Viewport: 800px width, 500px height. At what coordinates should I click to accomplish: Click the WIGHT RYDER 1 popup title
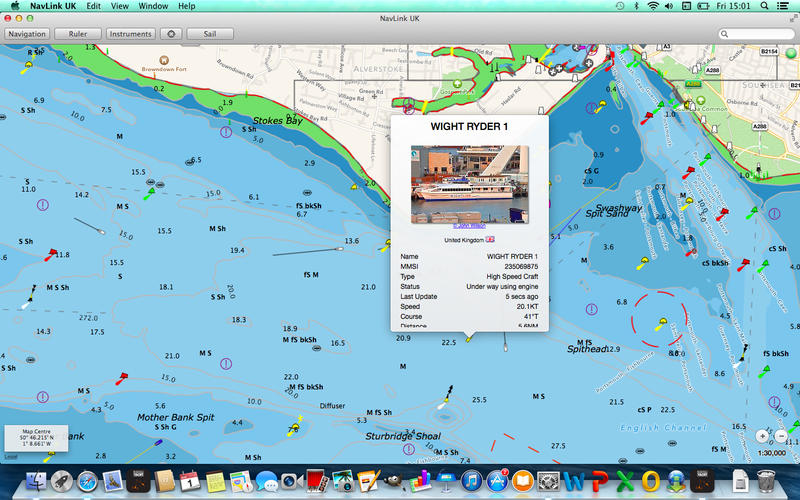[469, 127]
